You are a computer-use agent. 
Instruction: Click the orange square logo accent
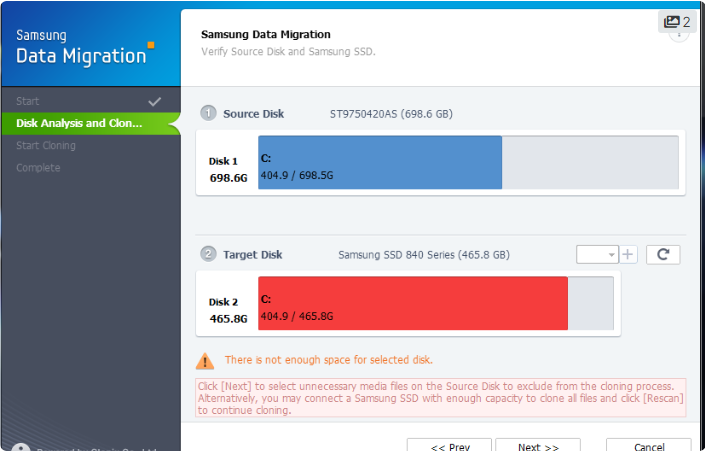pyautogui.click(x=151, y=45)
